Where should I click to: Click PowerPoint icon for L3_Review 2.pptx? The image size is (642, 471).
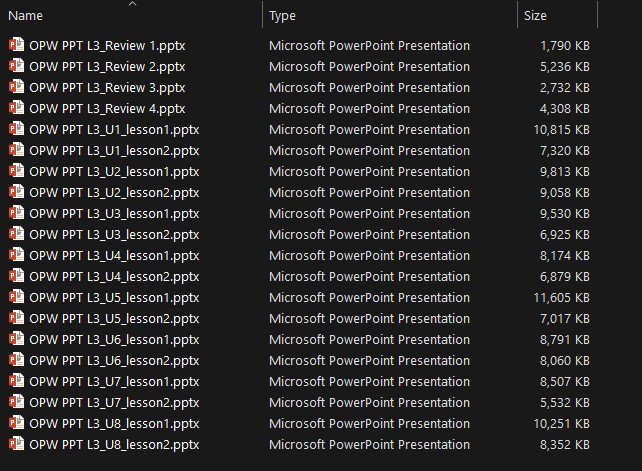tap(16, 66)
